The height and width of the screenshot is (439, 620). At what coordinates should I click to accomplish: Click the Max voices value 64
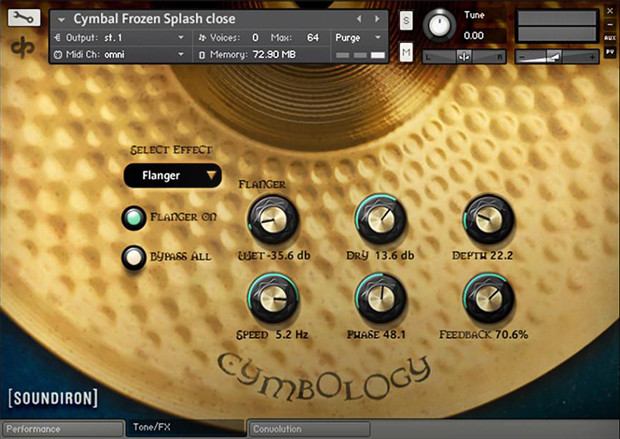(313, 38)
